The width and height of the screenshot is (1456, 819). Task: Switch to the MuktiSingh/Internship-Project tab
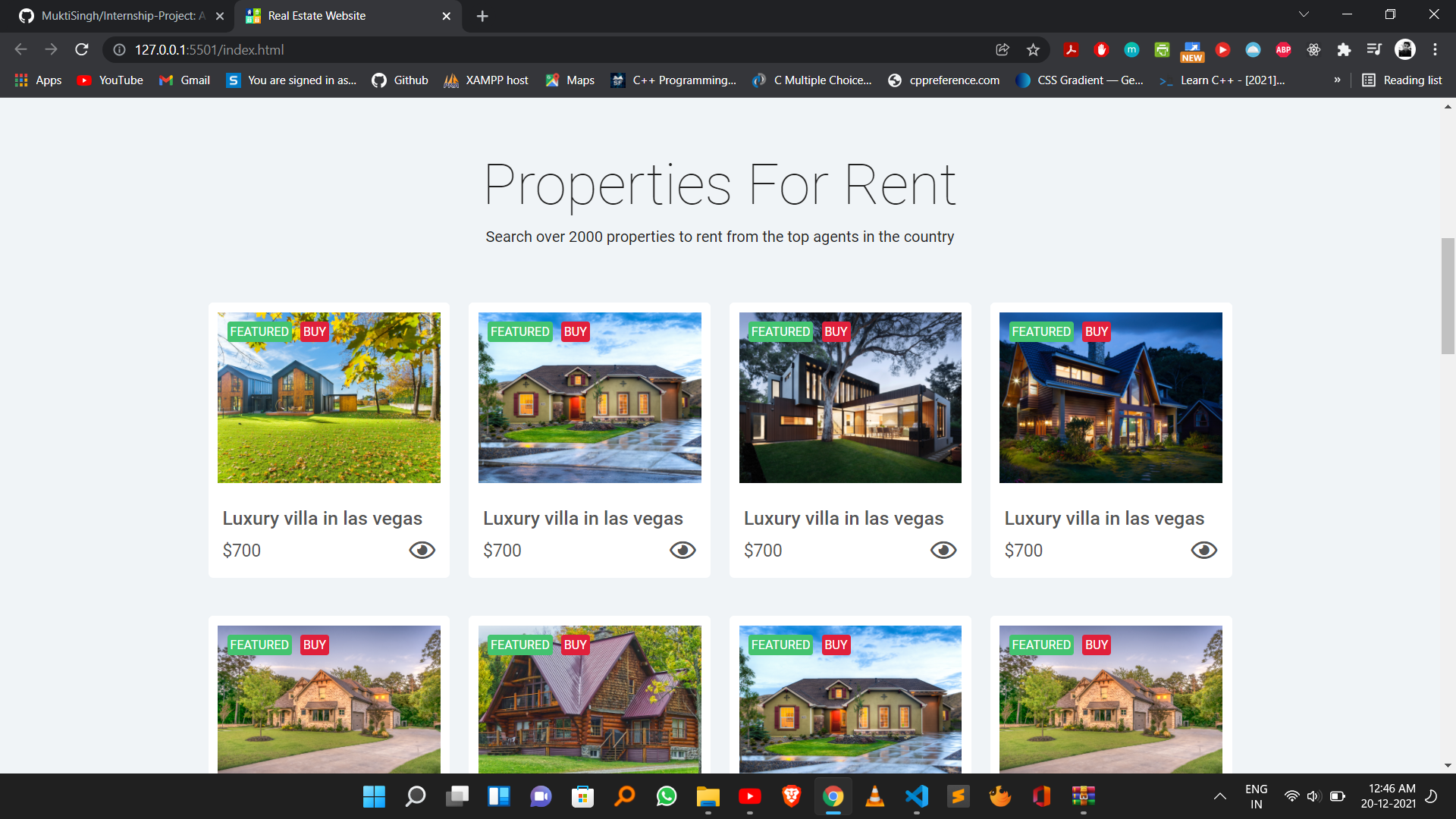pos(121,16)
